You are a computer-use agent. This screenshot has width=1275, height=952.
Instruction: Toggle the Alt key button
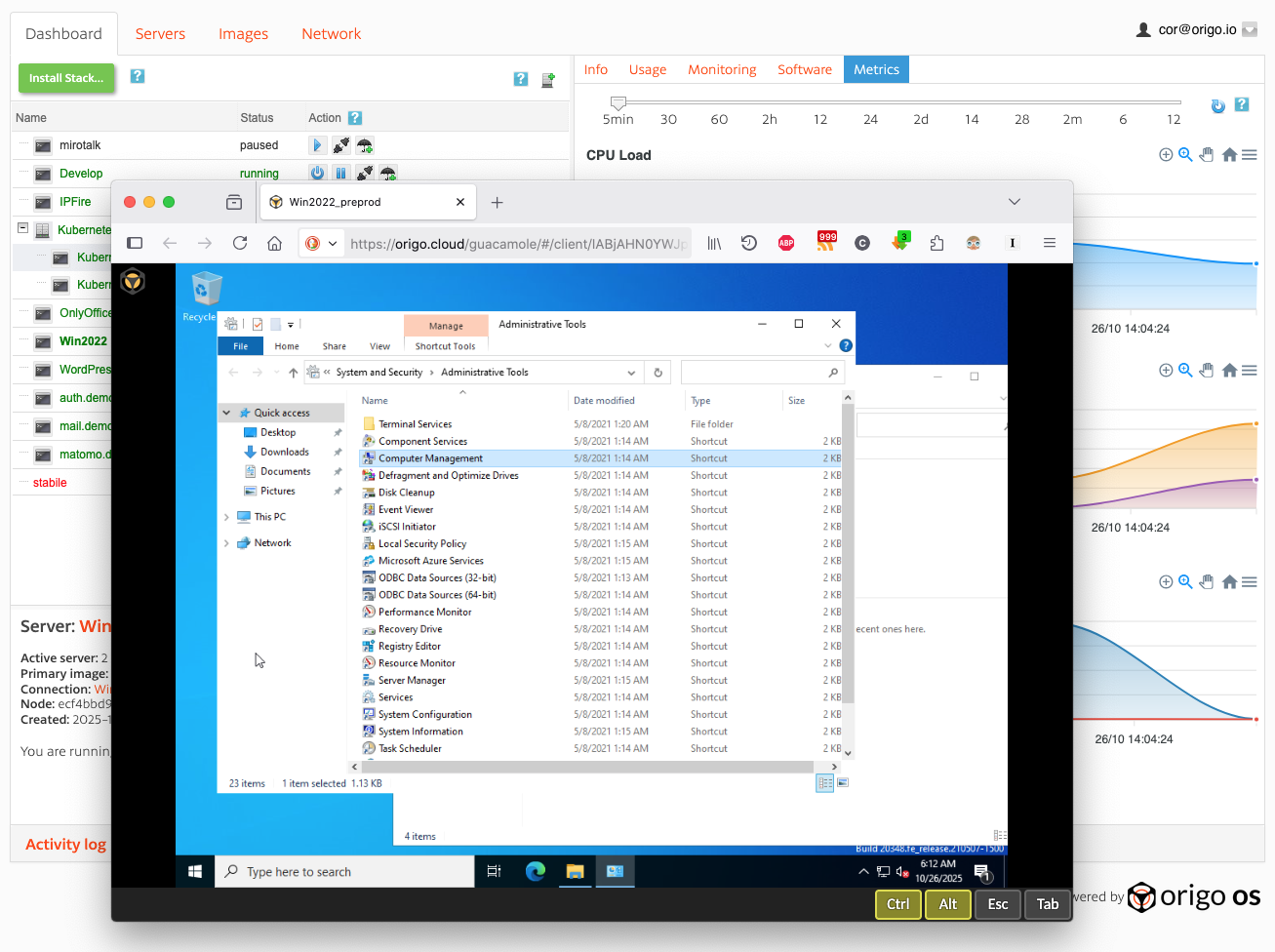pos(947,904)
